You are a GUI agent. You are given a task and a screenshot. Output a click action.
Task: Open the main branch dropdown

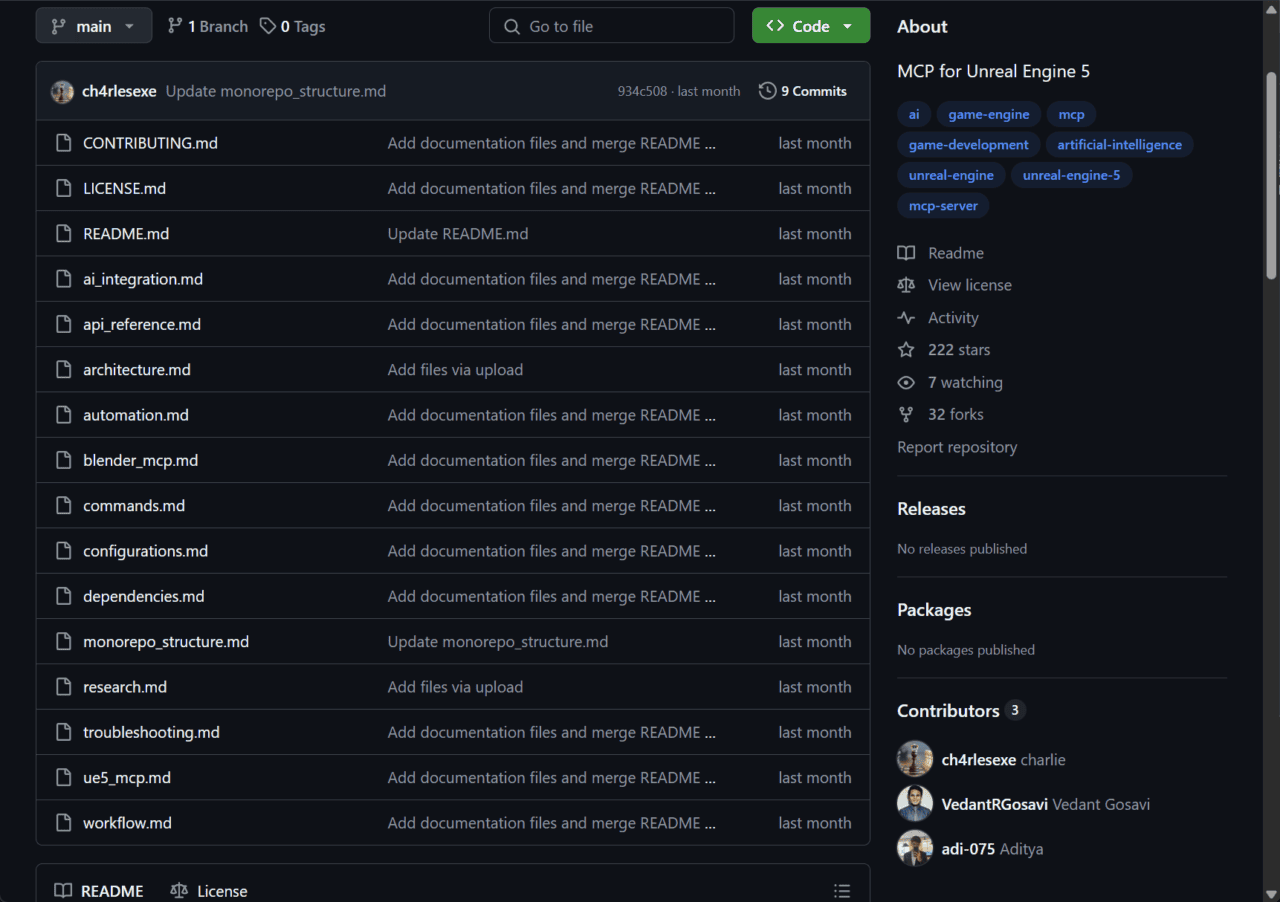(x=94, y=26)
